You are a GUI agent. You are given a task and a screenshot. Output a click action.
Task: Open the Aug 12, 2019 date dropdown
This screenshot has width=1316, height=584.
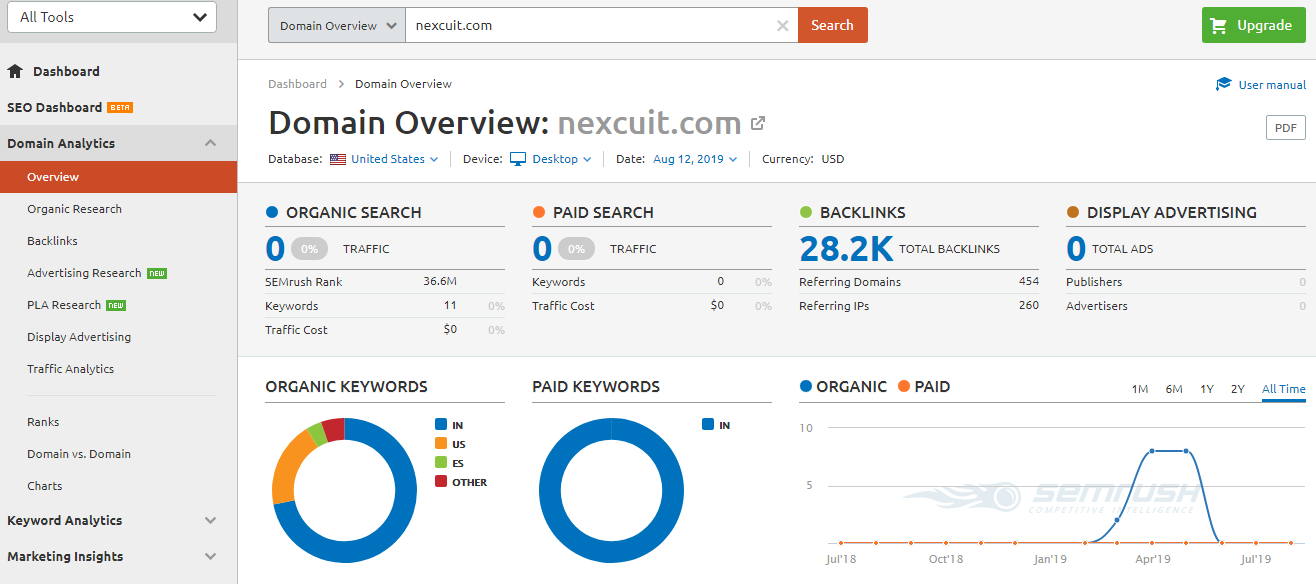tap(695, 159)
